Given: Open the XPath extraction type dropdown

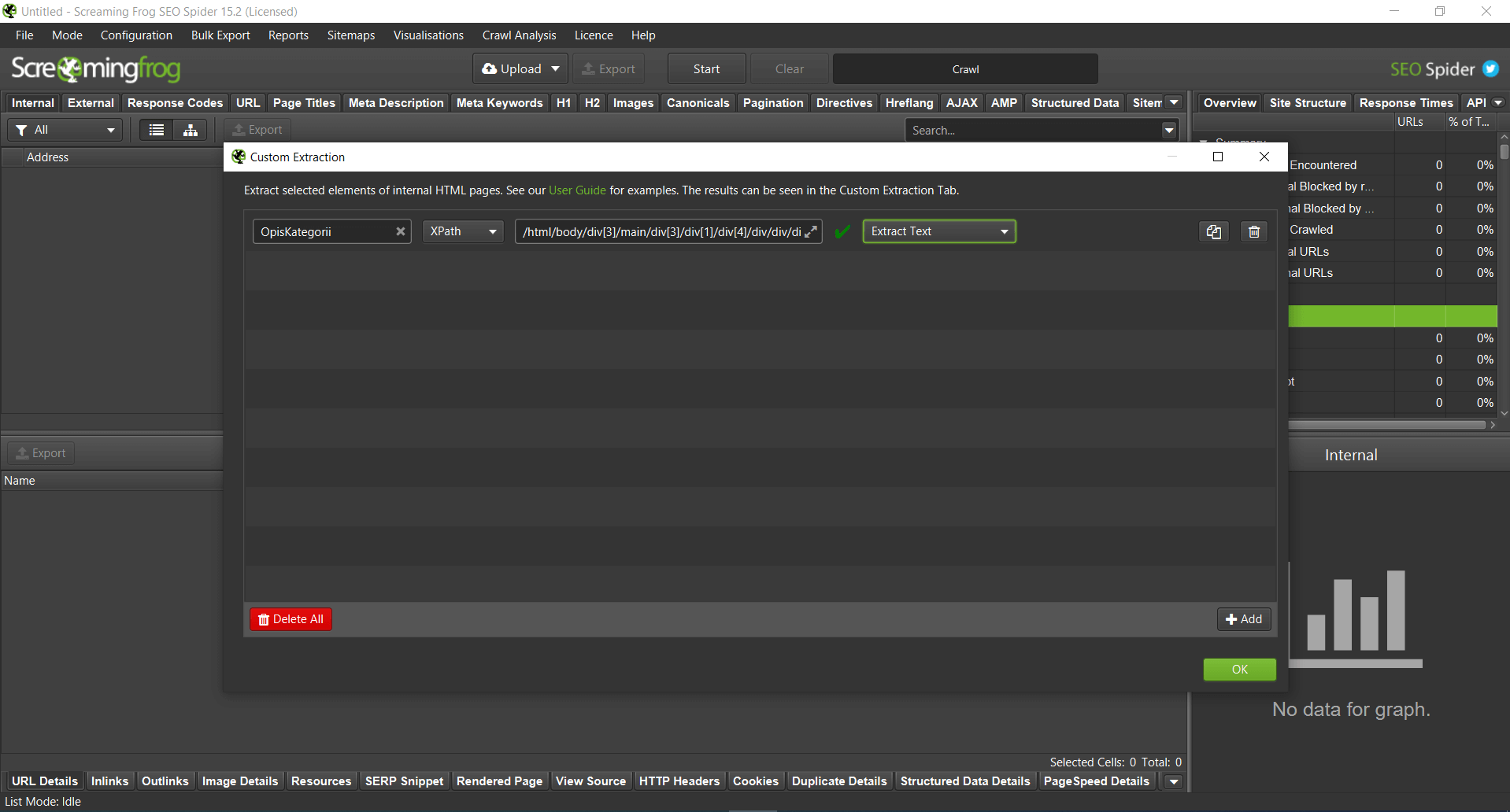Looking at the screenshot, I should tap(463, 231).
